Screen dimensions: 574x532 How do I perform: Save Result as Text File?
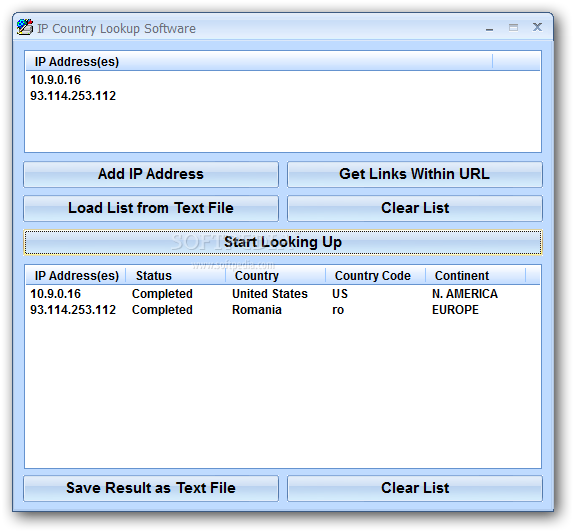tap(151, 488)
